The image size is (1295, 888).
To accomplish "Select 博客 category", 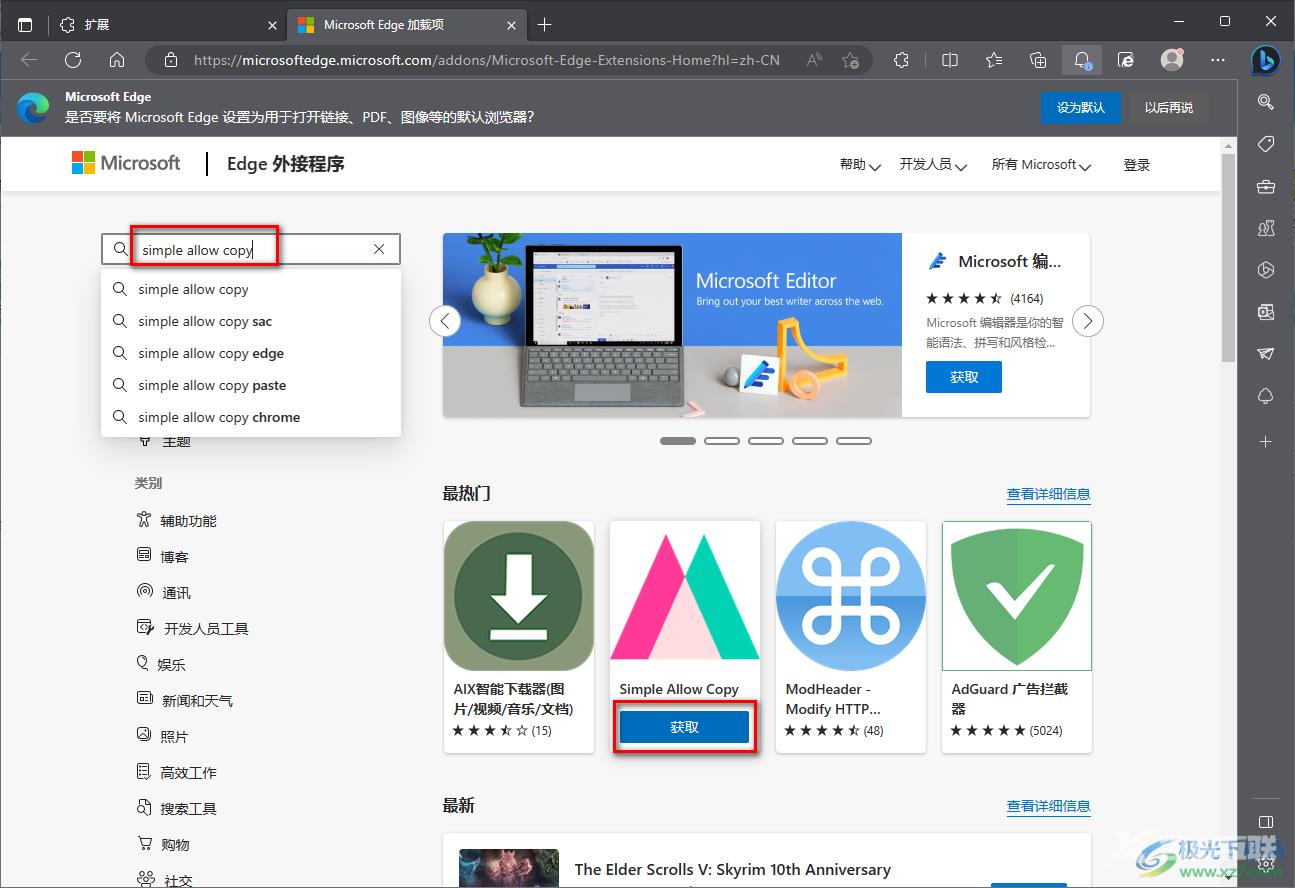I will pos(162,557).
